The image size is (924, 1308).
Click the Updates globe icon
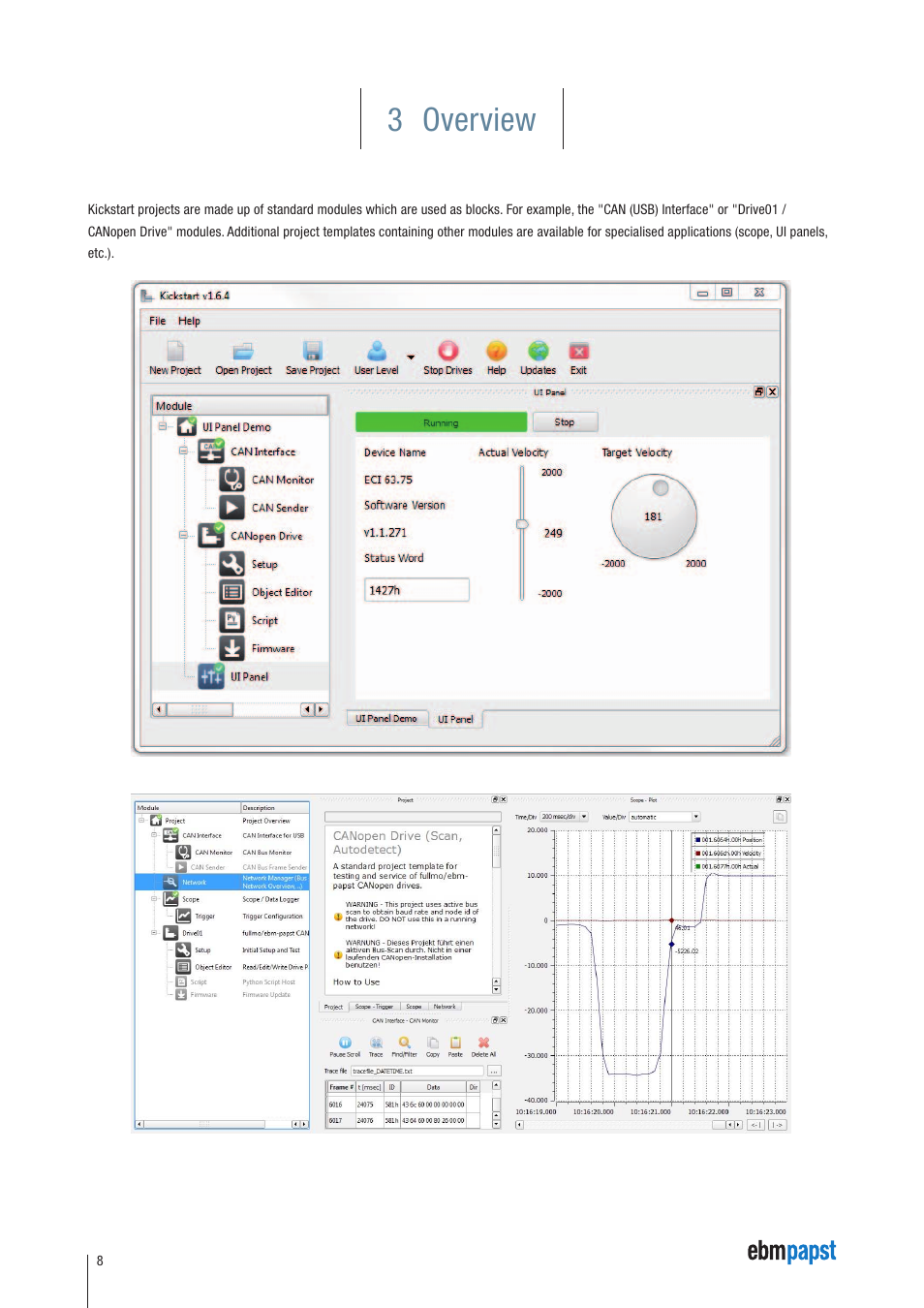pyautogui.click(x=538, y=351)
